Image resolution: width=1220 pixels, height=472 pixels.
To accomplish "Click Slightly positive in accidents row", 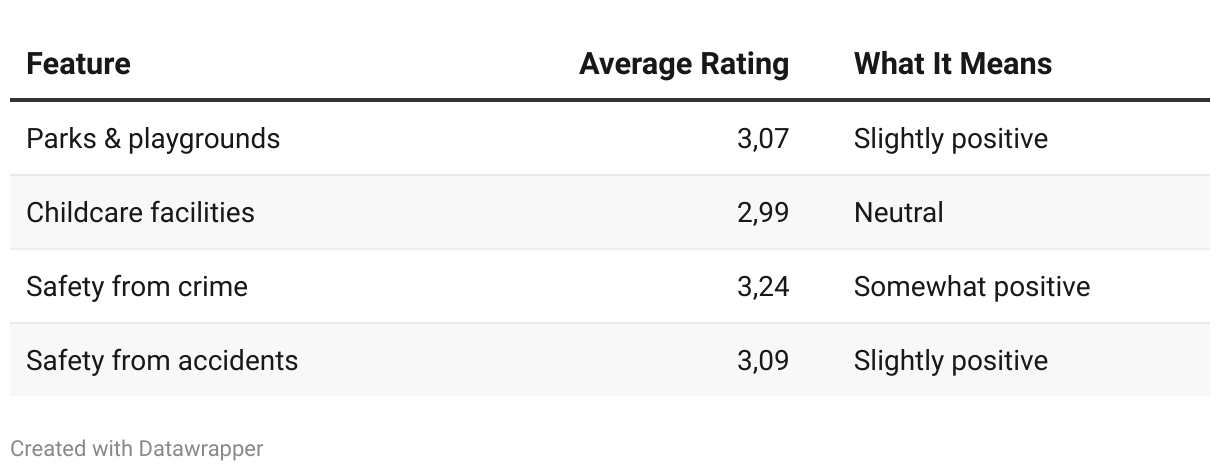I will (x=950, y=360).
